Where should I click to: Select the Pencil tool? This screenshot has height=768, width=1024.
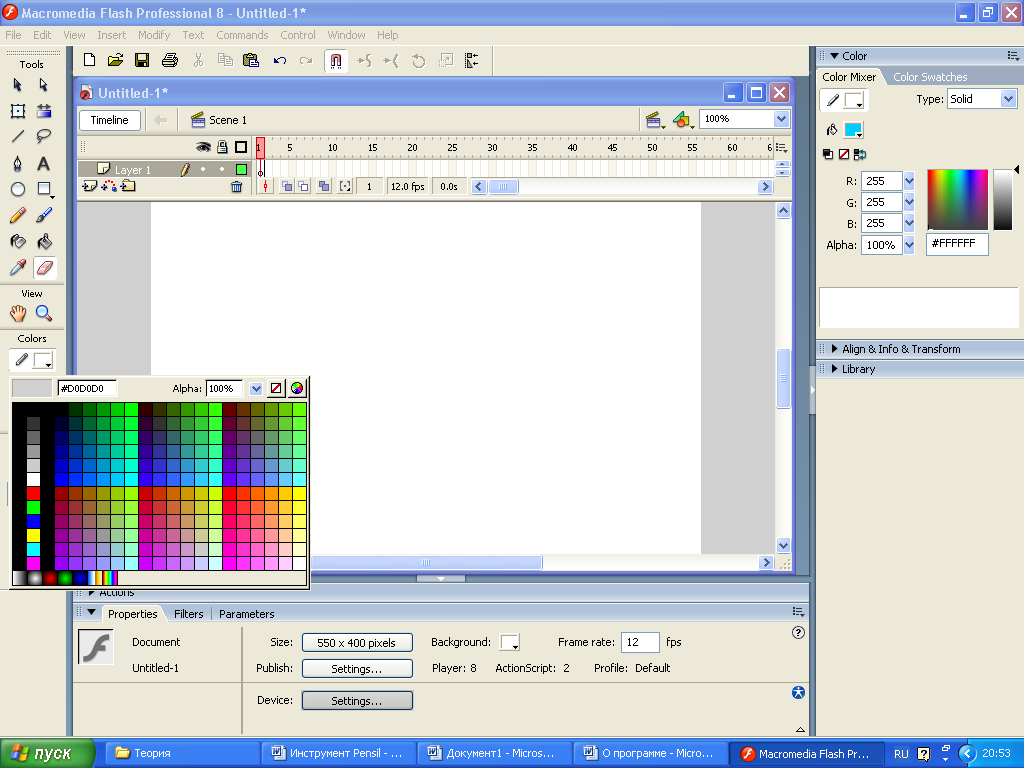18,216
